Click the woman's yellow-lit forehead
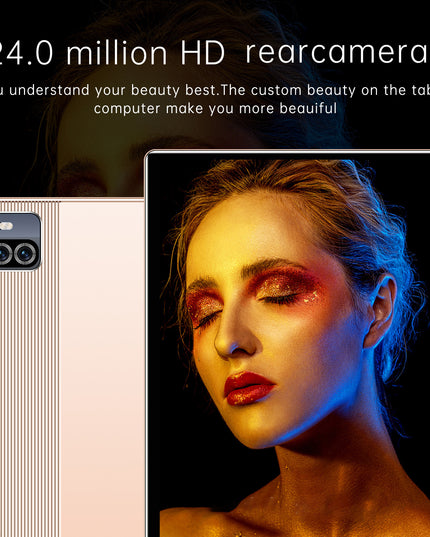Image resolution: width=430 pixels, height=537 pixels. click(246, 233)
